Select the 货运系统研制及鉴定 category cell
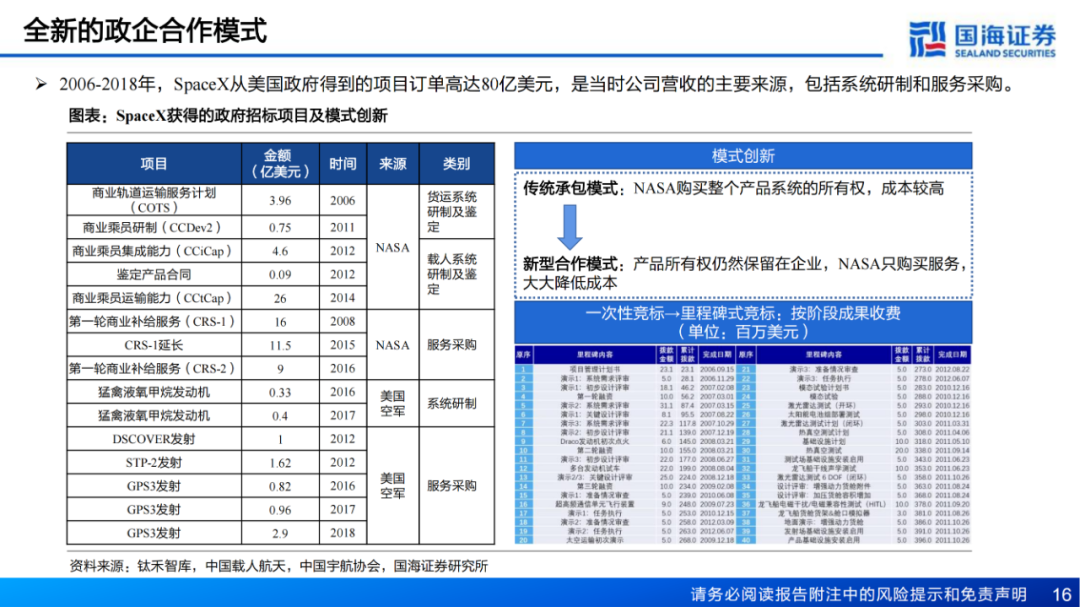 click(x=456, y=212)
